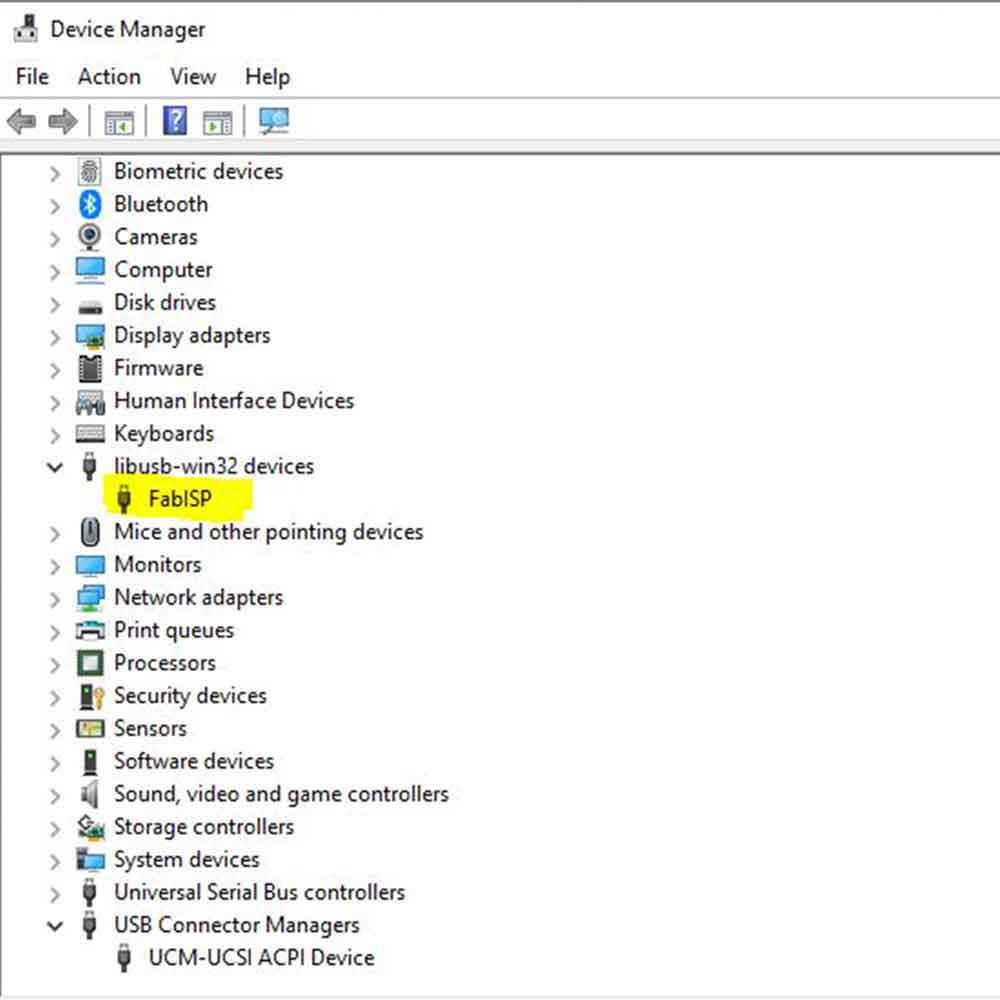The width and height of the screenshot is (1000, 1000).
Task: Open the View menu
Action: click(193, 77)
